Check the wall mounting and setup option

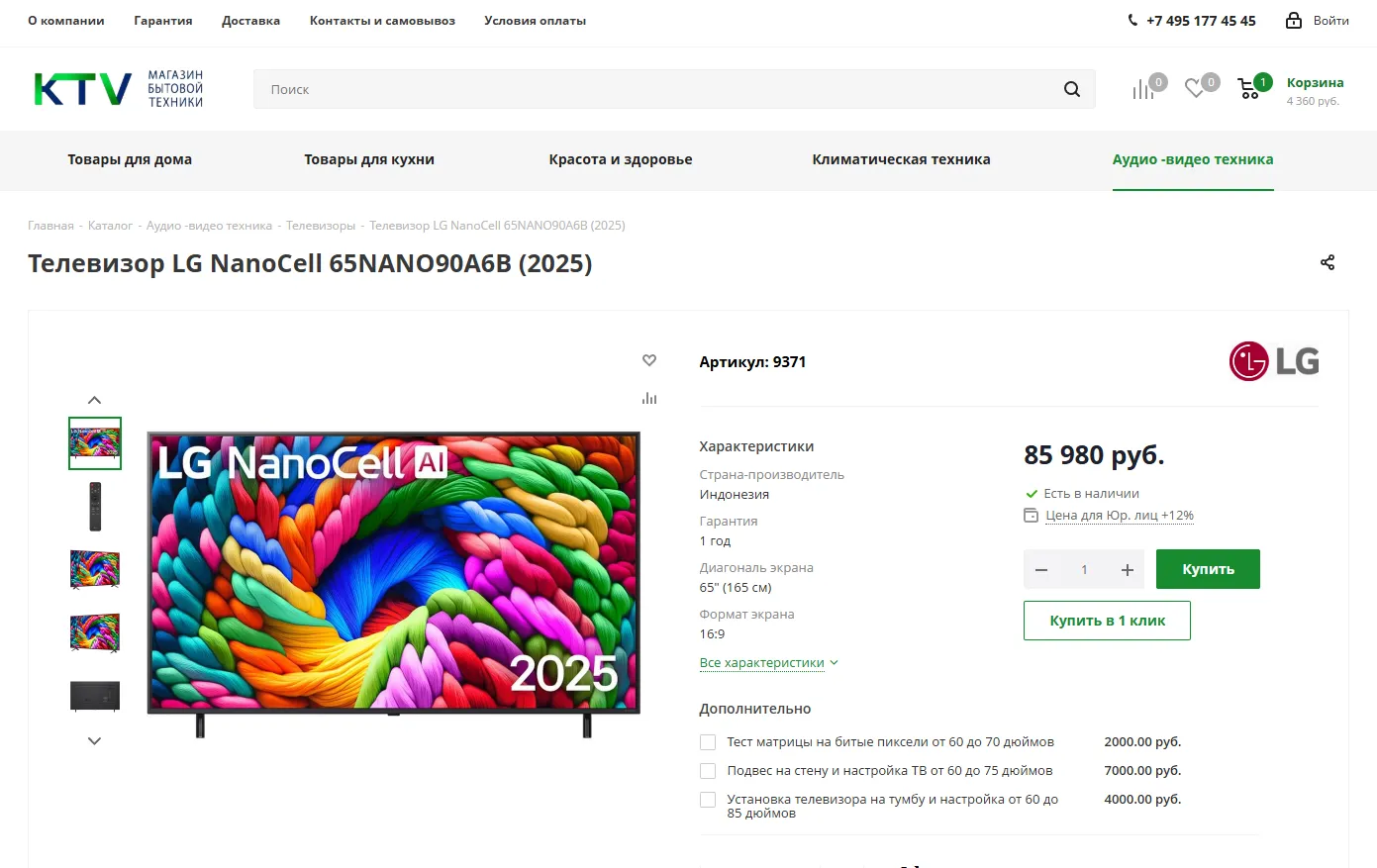tap(708, 771)
